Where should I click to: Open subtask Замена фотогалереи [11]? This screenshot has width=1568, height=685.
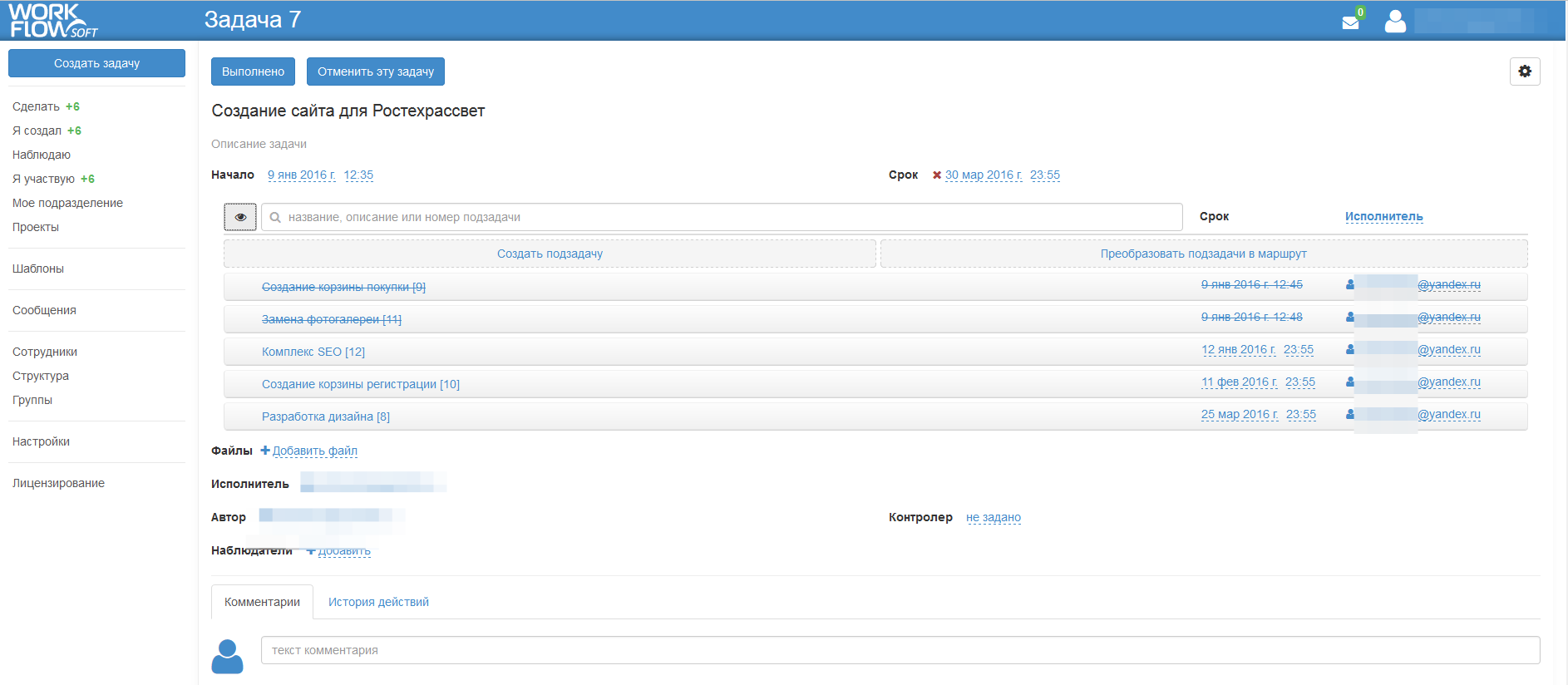coord(332,319)
